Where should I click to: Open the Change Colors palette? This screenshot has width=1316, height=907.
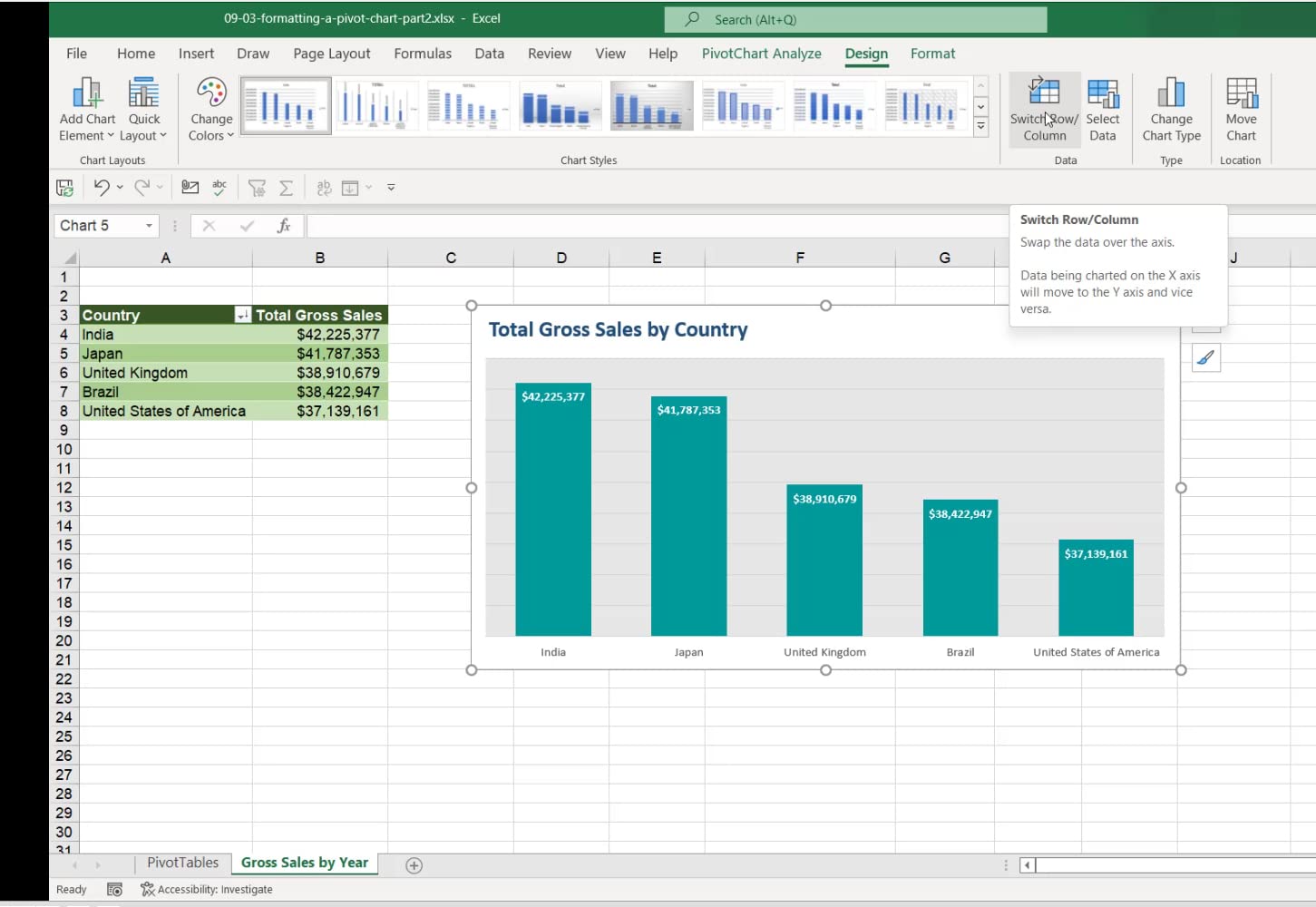211,110
